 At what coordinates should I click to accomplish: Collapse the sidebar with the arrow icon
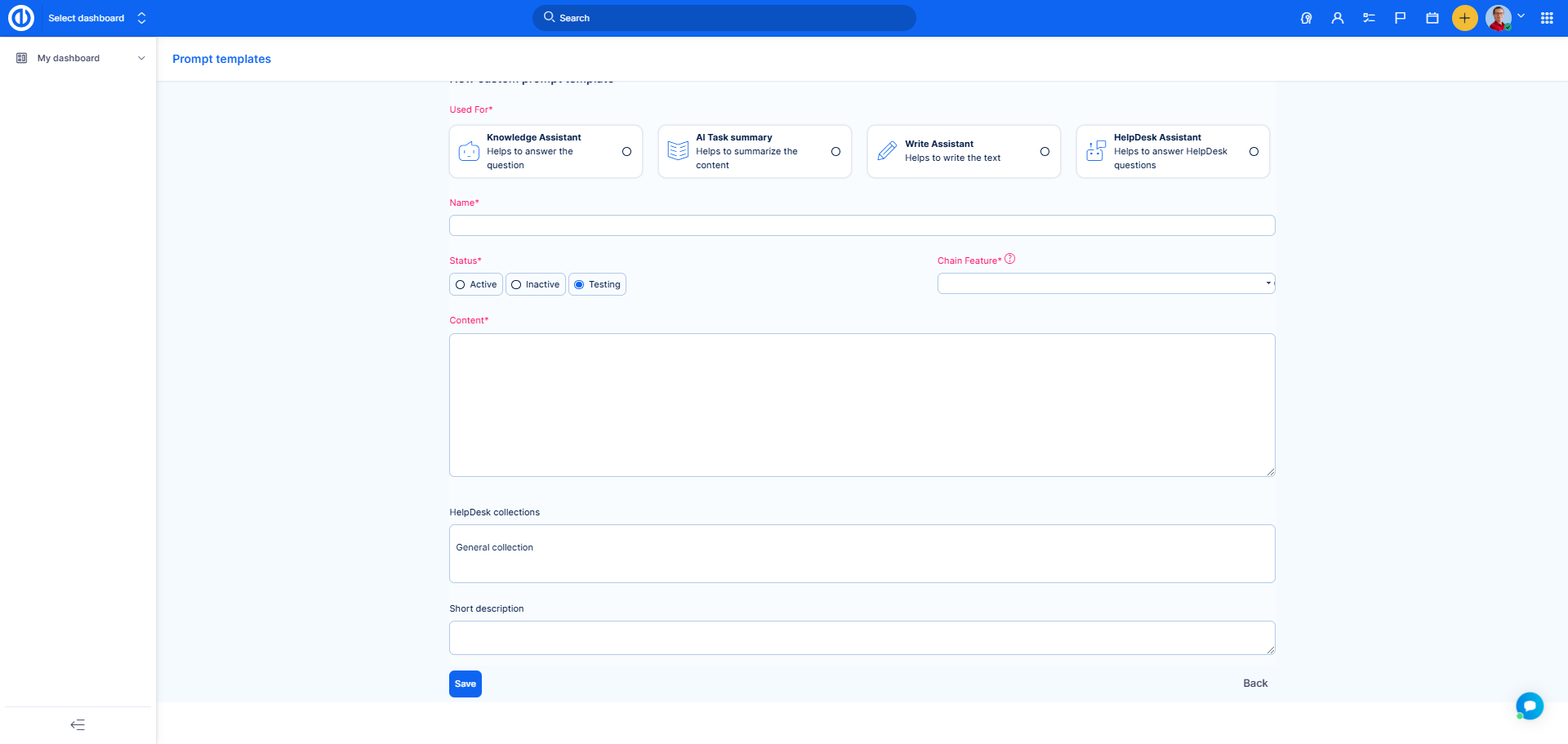[78, 724]
